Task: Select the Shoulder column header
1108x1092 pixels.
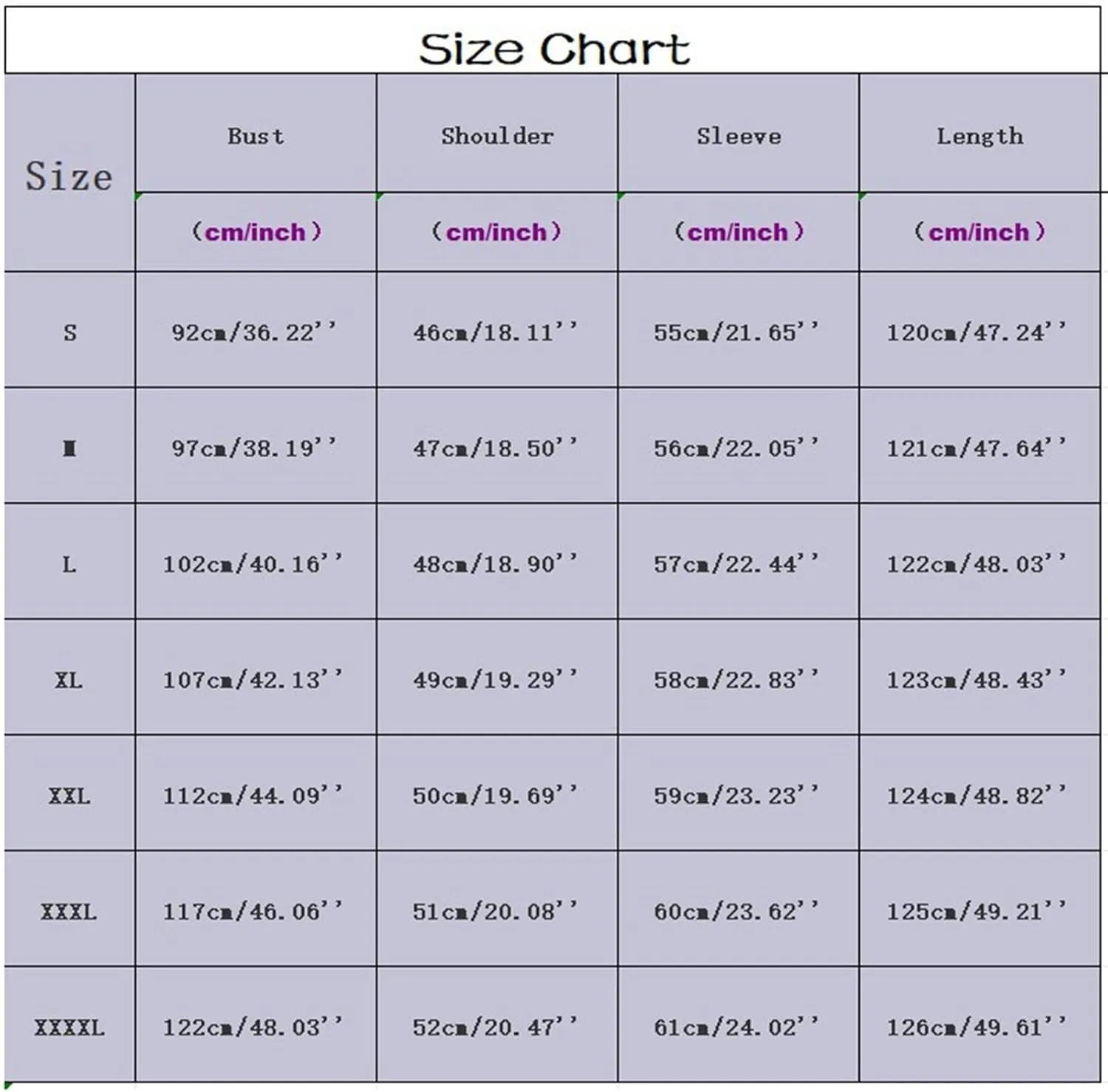Action: [497, 136]
